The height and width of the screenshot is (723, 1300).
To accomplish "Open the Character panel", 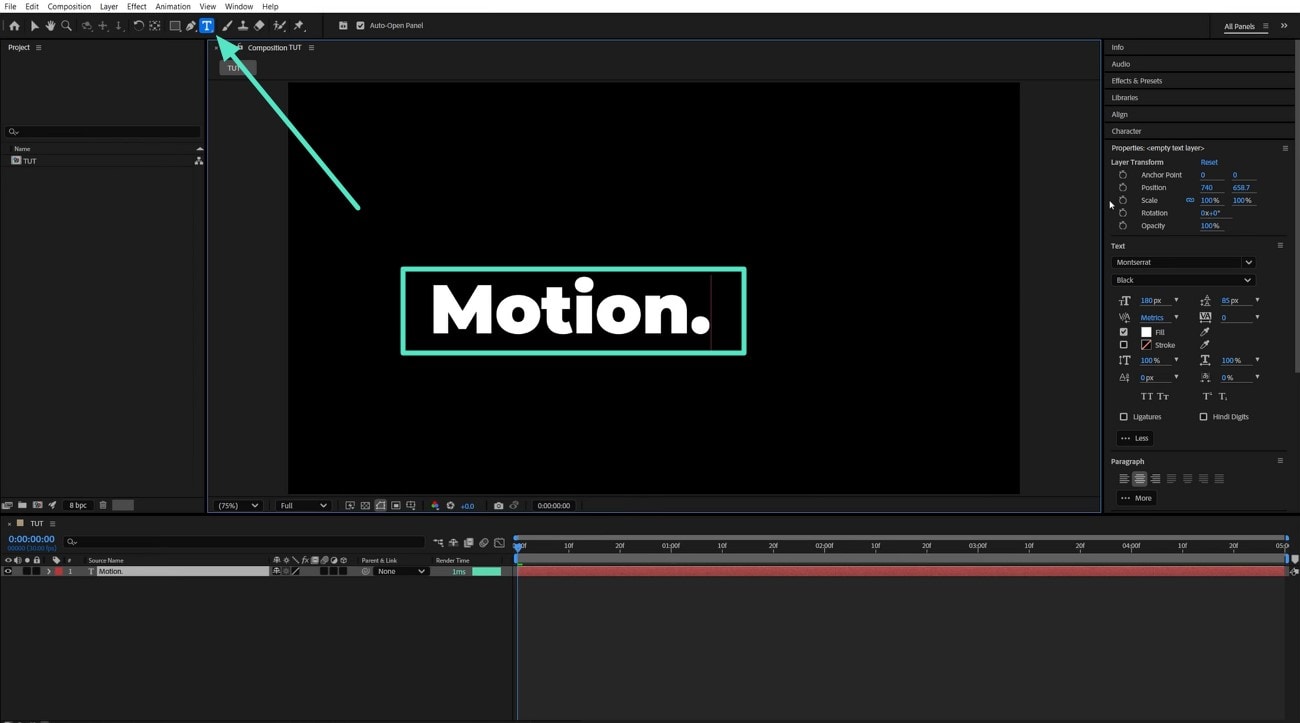I will pyautogui.click(x=1126, y=131).
